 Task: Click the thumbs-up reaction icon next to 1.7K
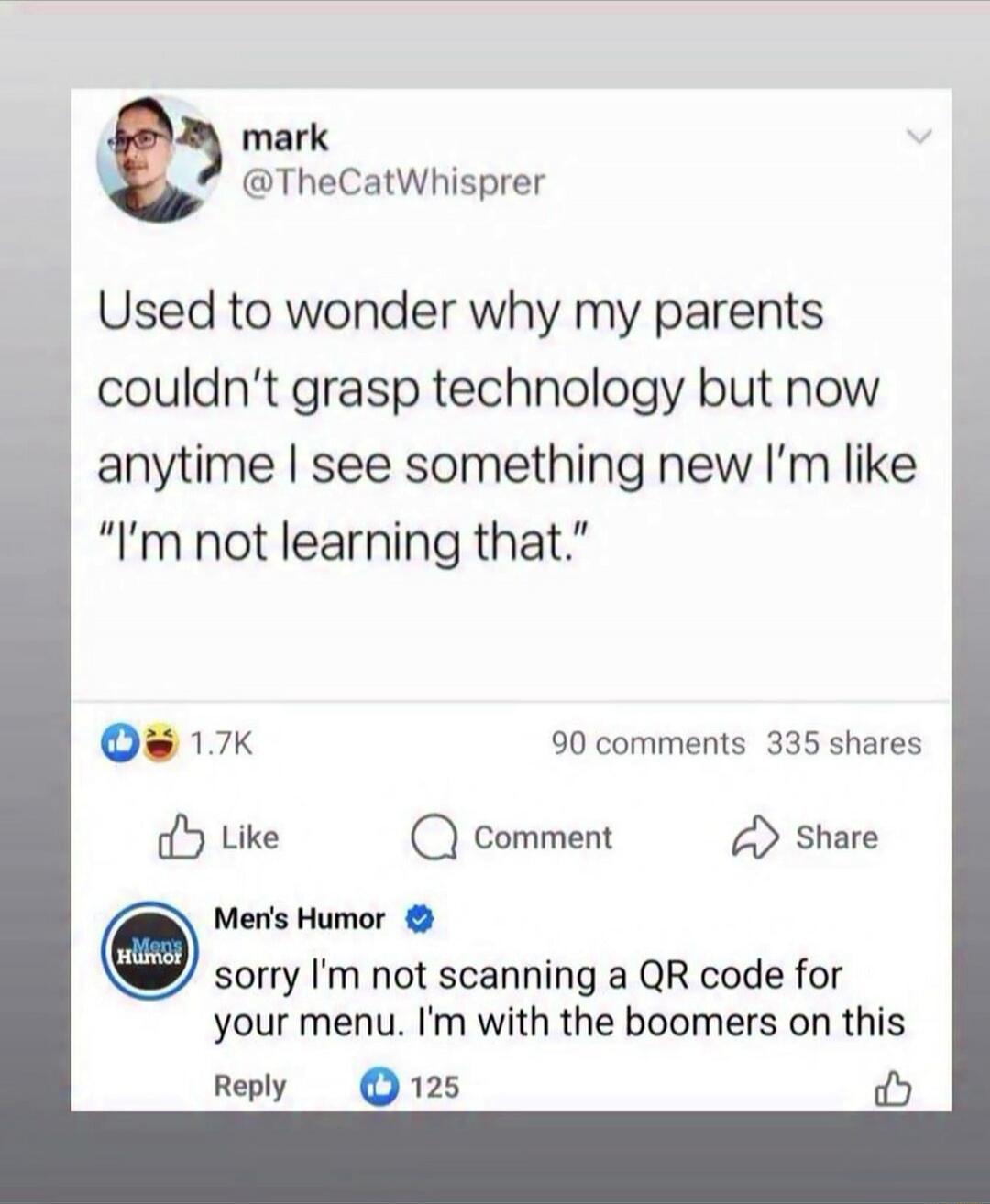click(120, 740)
